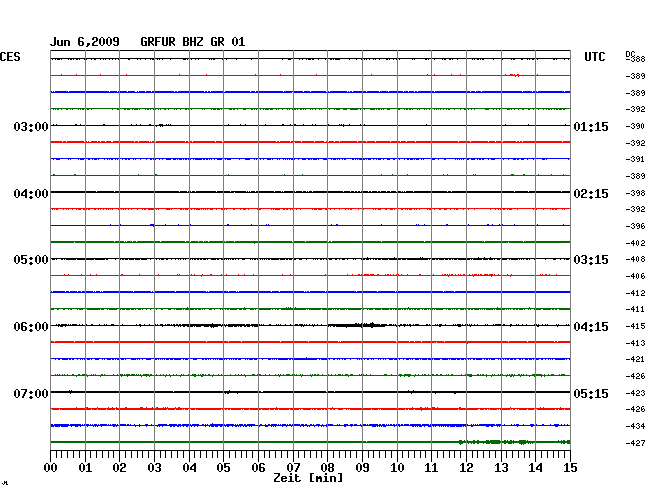
Task: Select the 05:15 UTC time label
Action: (591, 393)
